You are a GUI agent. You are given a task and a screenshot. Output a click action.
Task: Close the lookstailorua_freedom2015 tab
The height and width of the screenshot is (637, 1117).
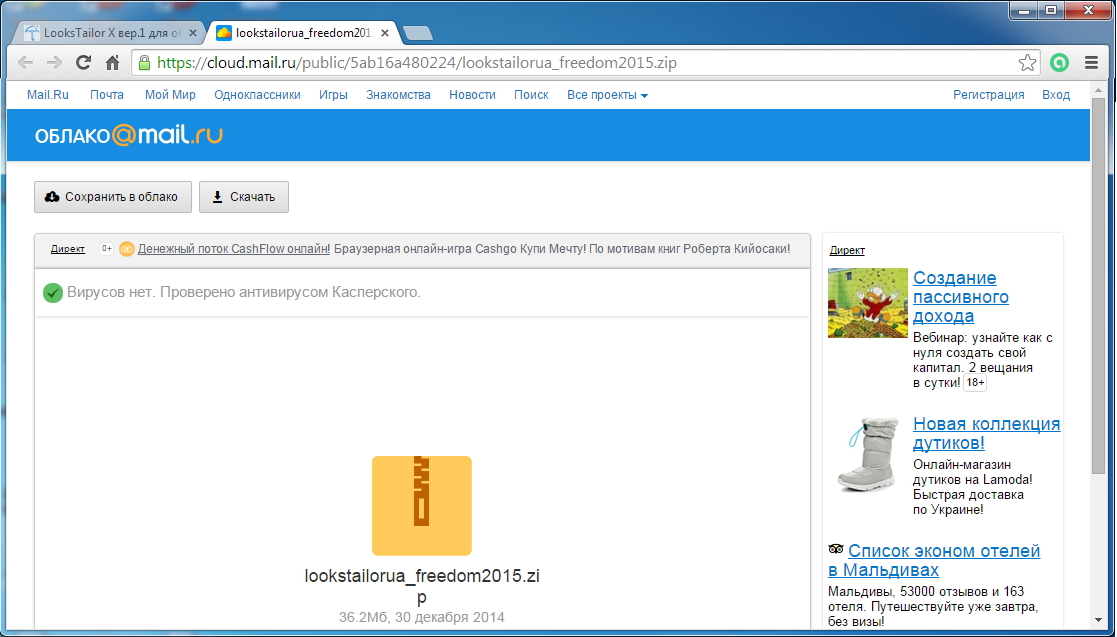pyautogui.click(x=385, y=33)
